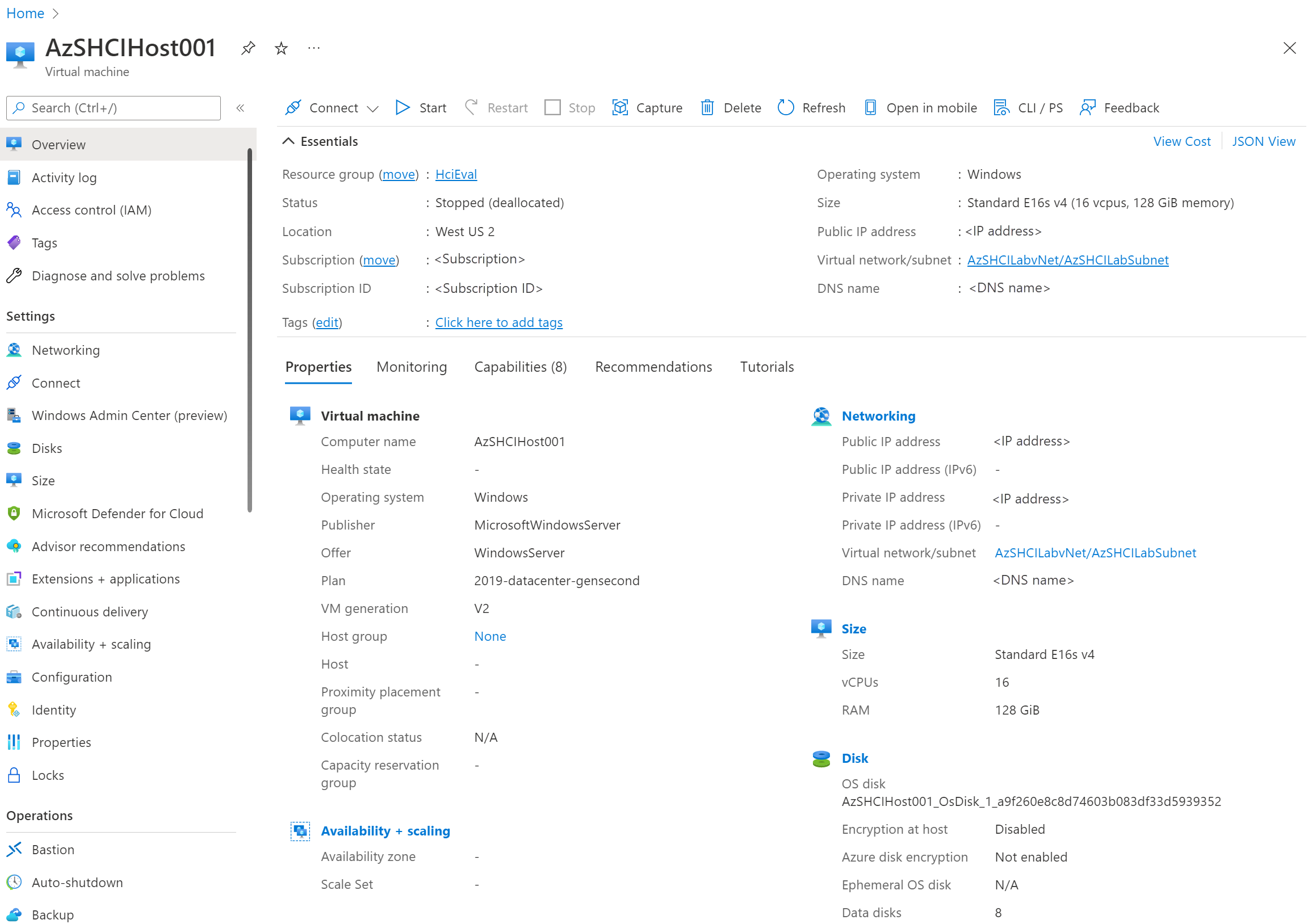Select Overview in the sidebar
Viewport: 1308px width, 924px height.
[x=128, y=145]
